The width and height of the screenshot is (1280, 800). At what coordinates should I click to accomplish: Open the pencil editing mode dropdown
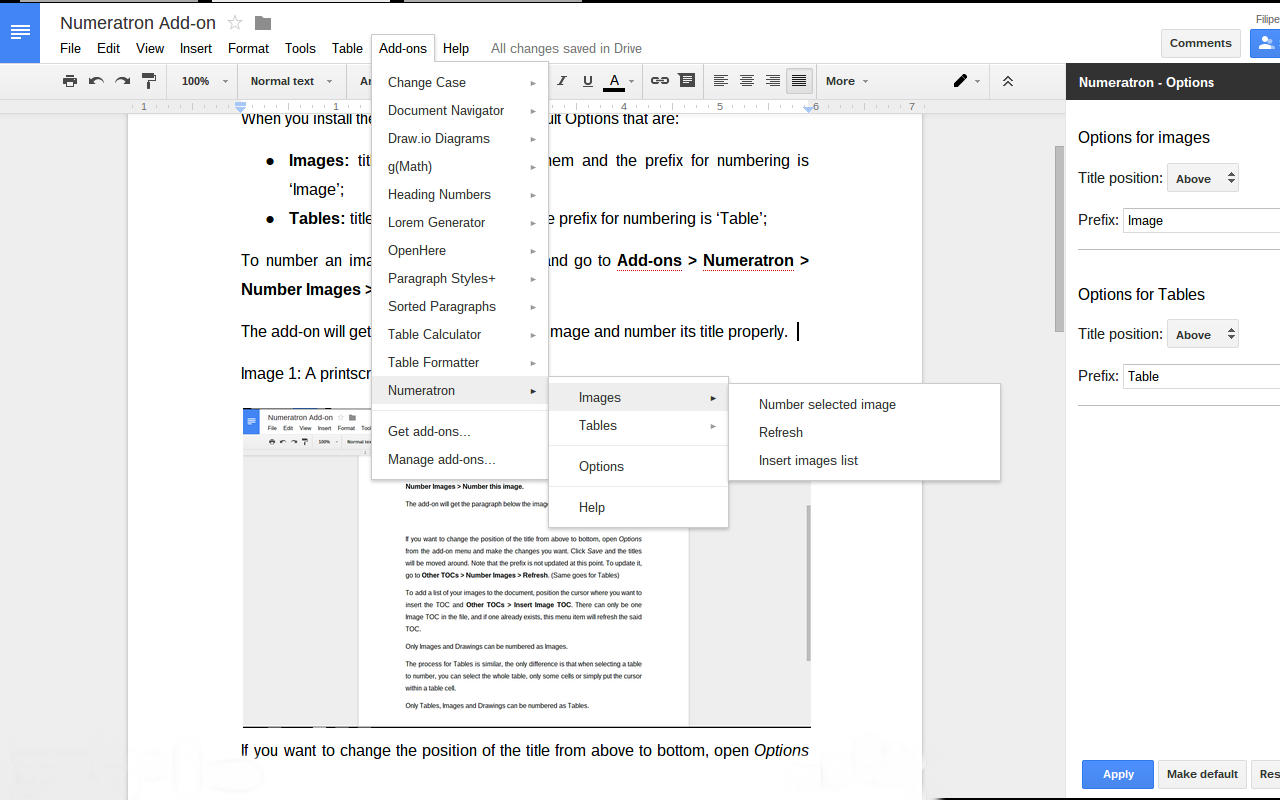[966, 81]
